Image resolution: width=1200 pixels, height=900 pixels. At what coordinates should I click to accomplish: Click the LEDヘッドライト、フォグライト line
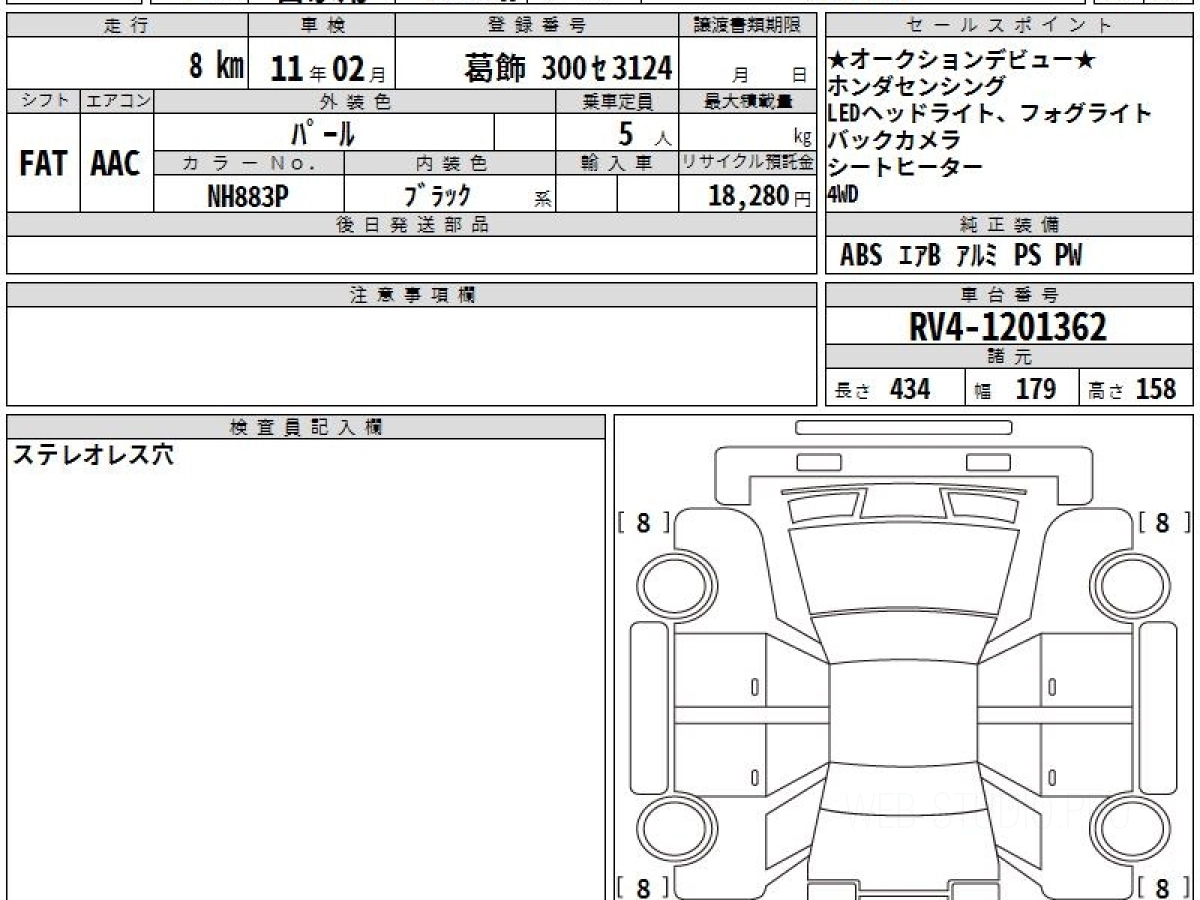point(990,113)
